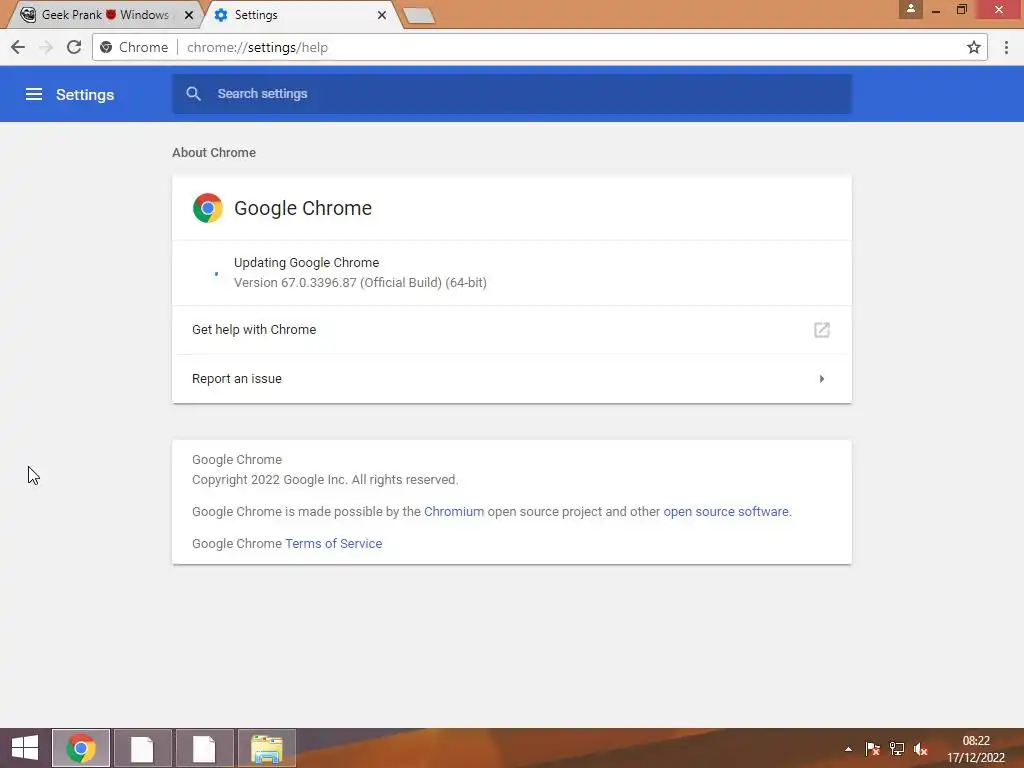The height and width of the screenshot is (768, 1024).
Task: Select the Settings tab
Action: point(301,14)
